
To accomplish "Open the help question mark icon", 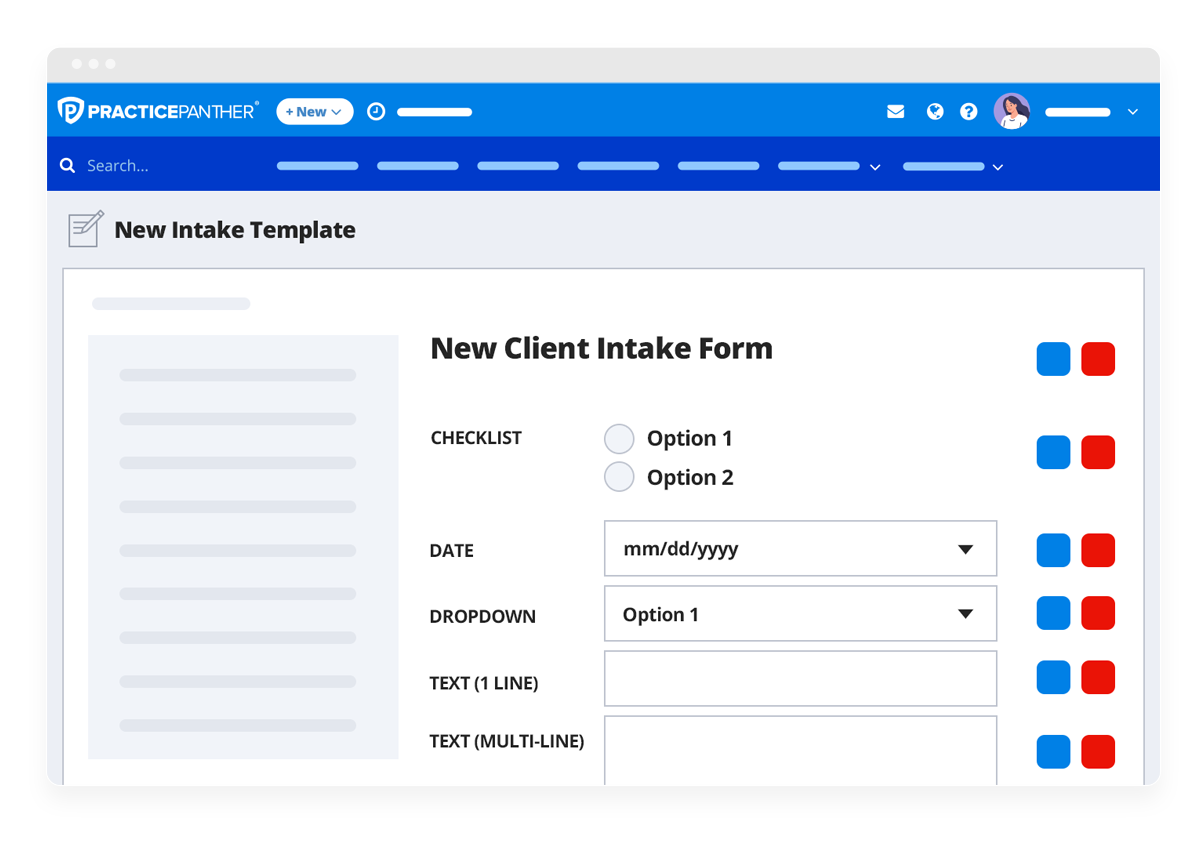I will coord(968,112).
